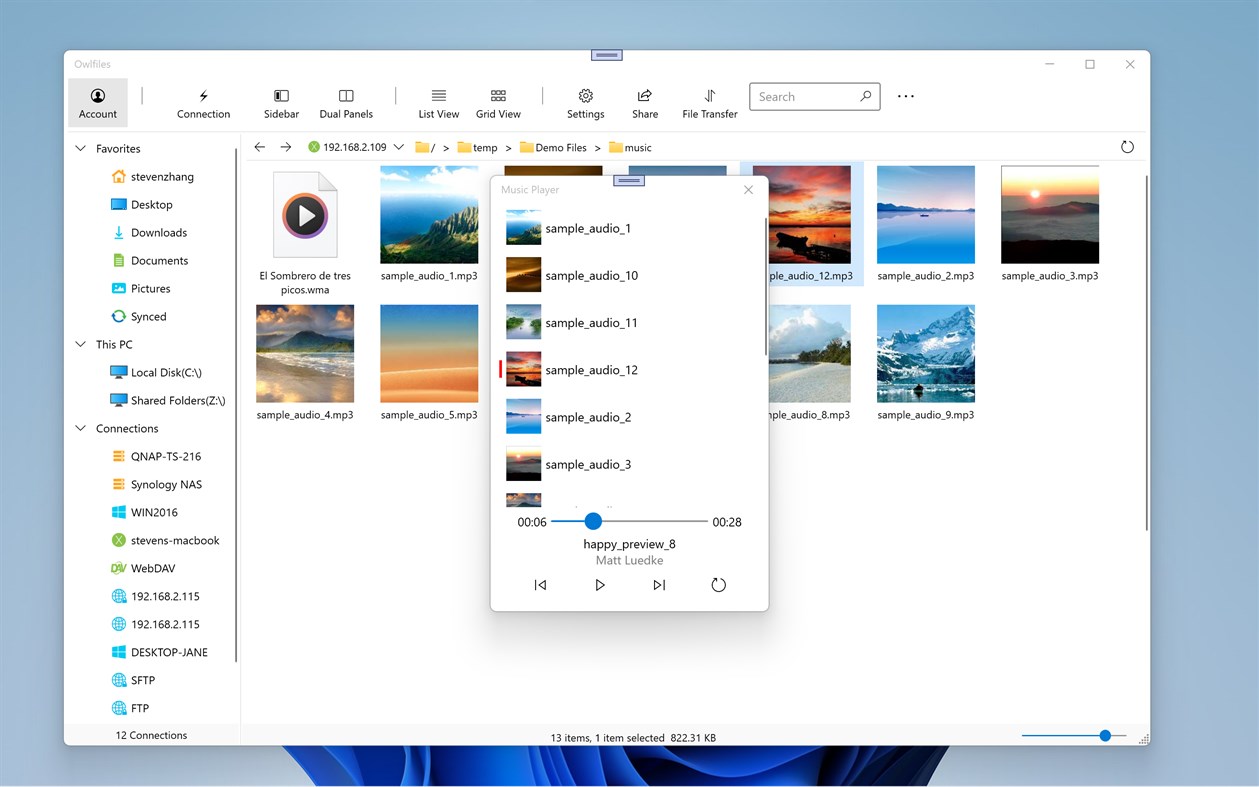Enable Dual Panels mode
This screenshot has width=1259, height=787.
pos(345,101)
